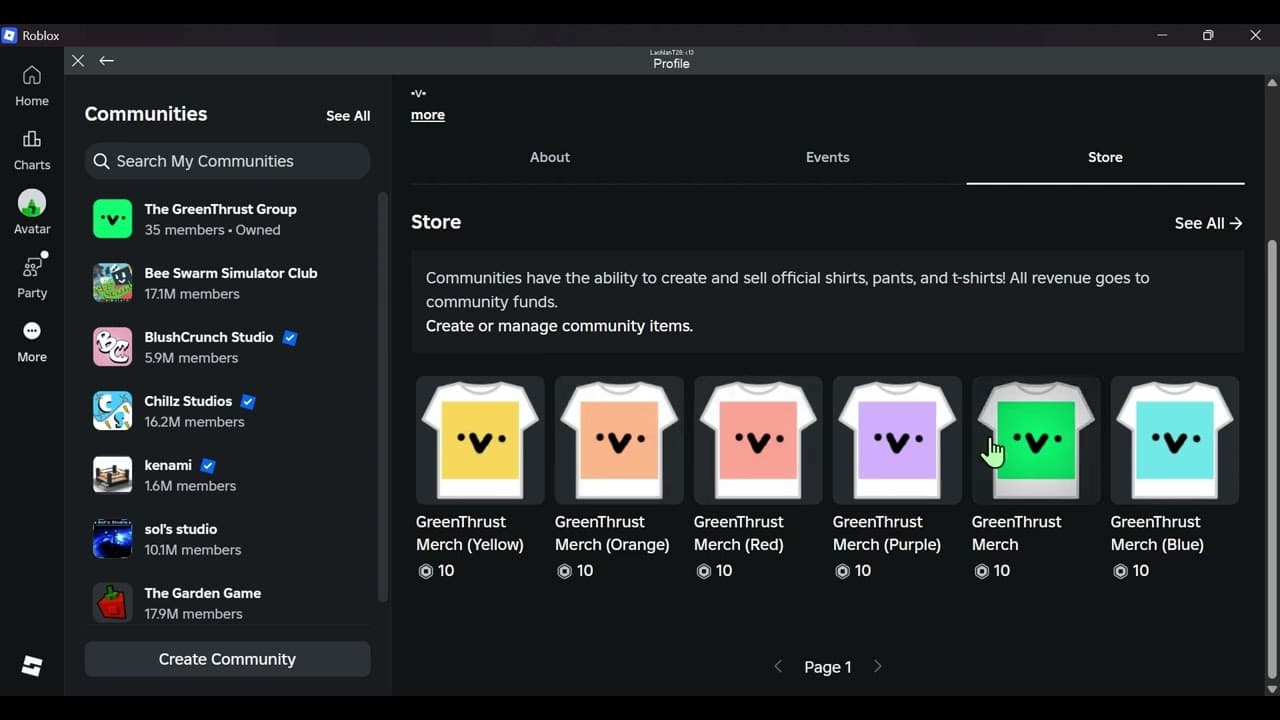1280x720 pixels.
Task: Click scroll-down arrow of main scrollbar
Action: click(x=1272, y=689)
